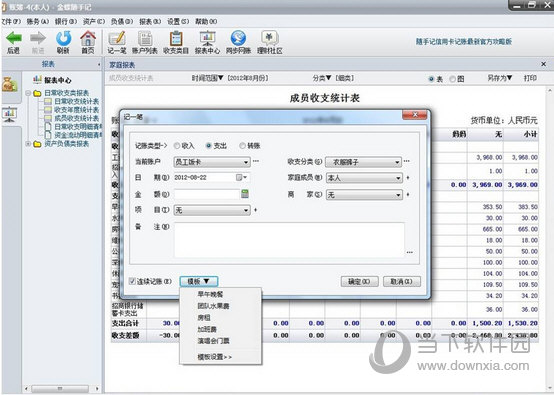
Task: Open the 理财社区 community chat icon
Action: [270, 38]
